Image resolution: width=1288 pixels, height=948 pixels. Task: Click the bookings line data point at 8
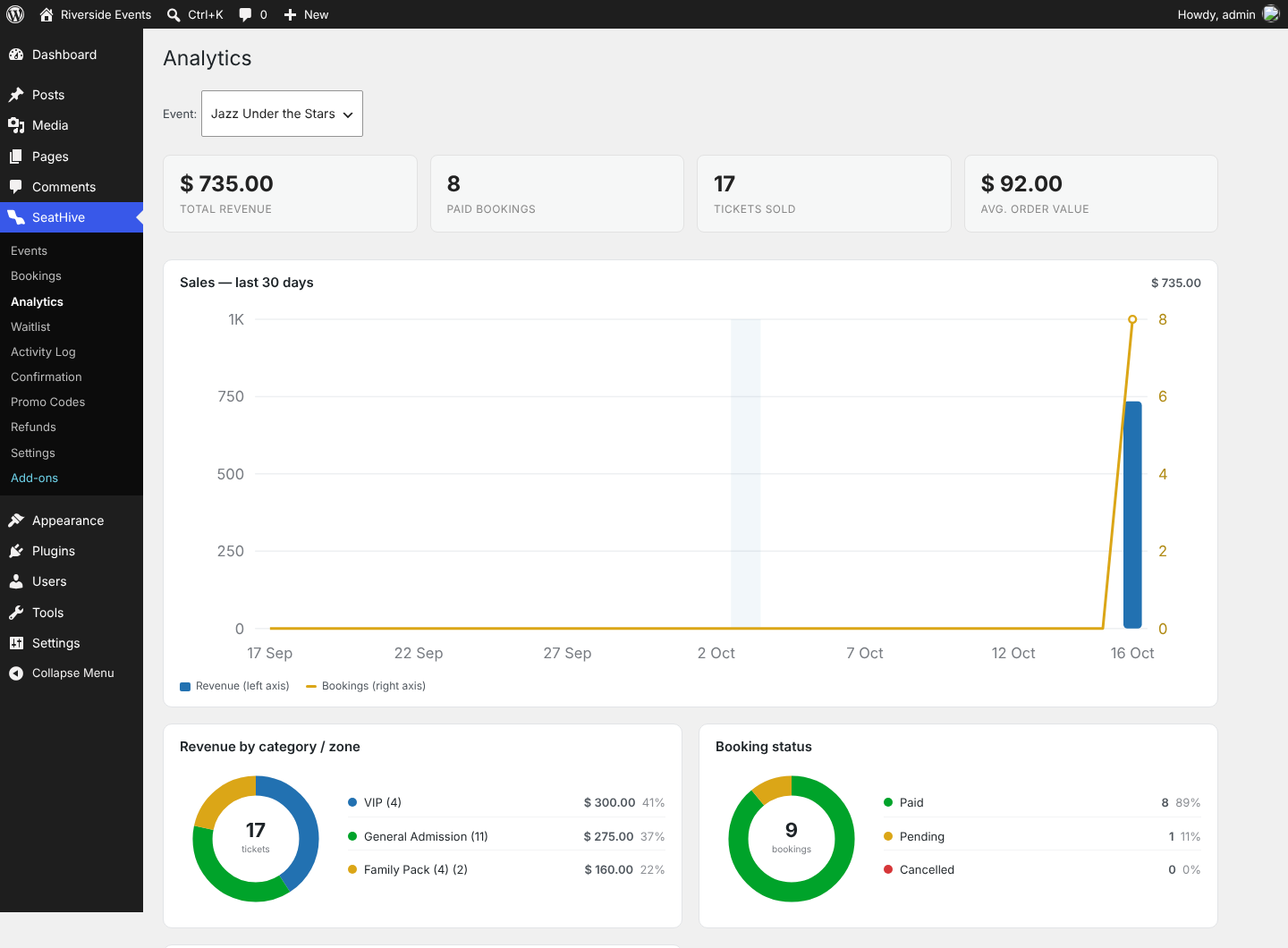[x=1132, y=319]
